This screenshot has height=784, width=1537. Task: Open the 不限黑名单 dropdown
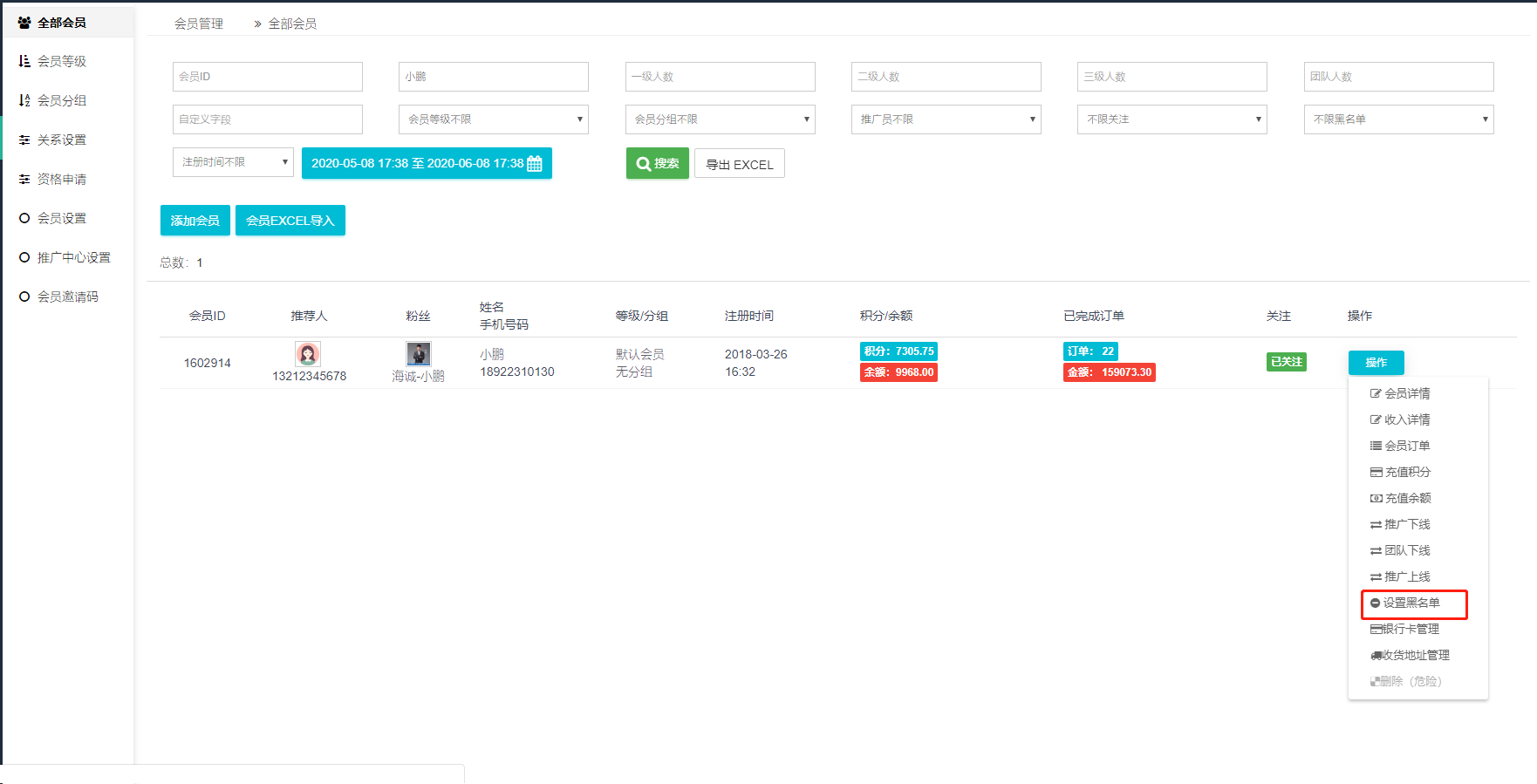1399,119
